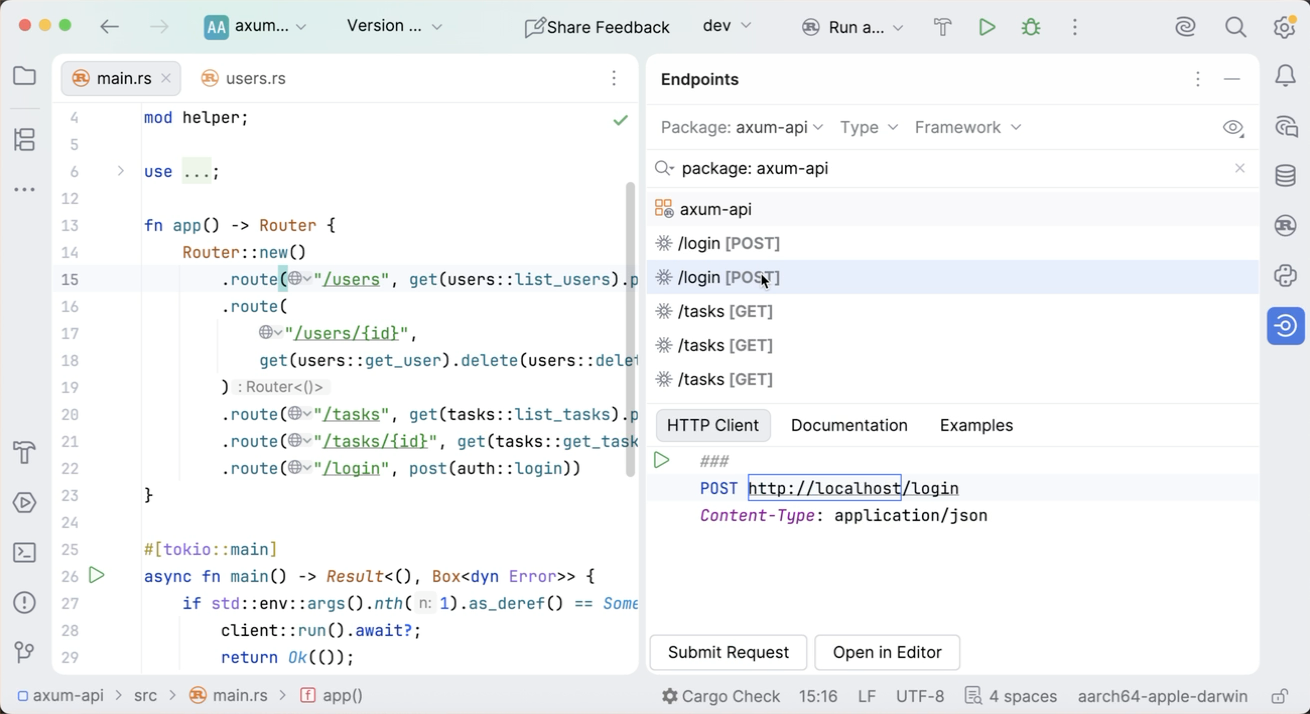Toggle read-only lock icon in status bar
This screenshot has width=1310, height=714.
pyautogui.click(x=1279, y=696)
